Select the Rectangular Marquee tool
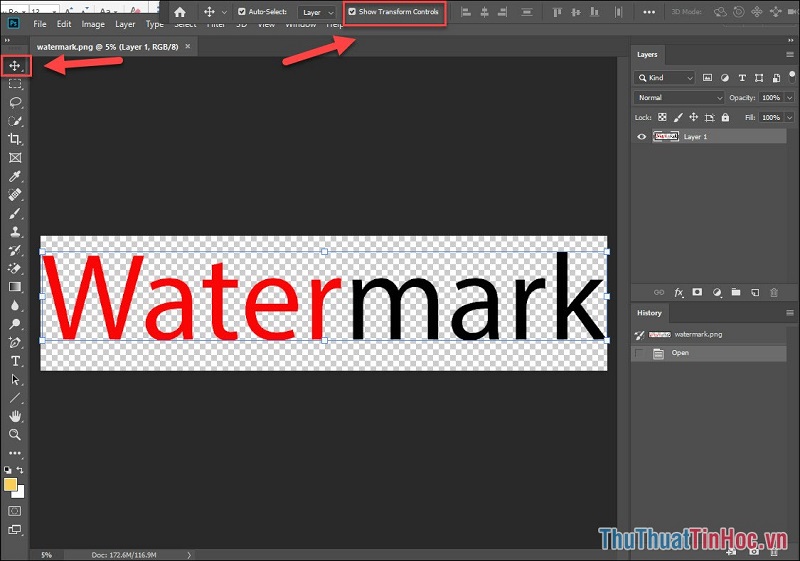Image resolution: width=800 pixels, height=561 pixels. click(x=15, y=84)
